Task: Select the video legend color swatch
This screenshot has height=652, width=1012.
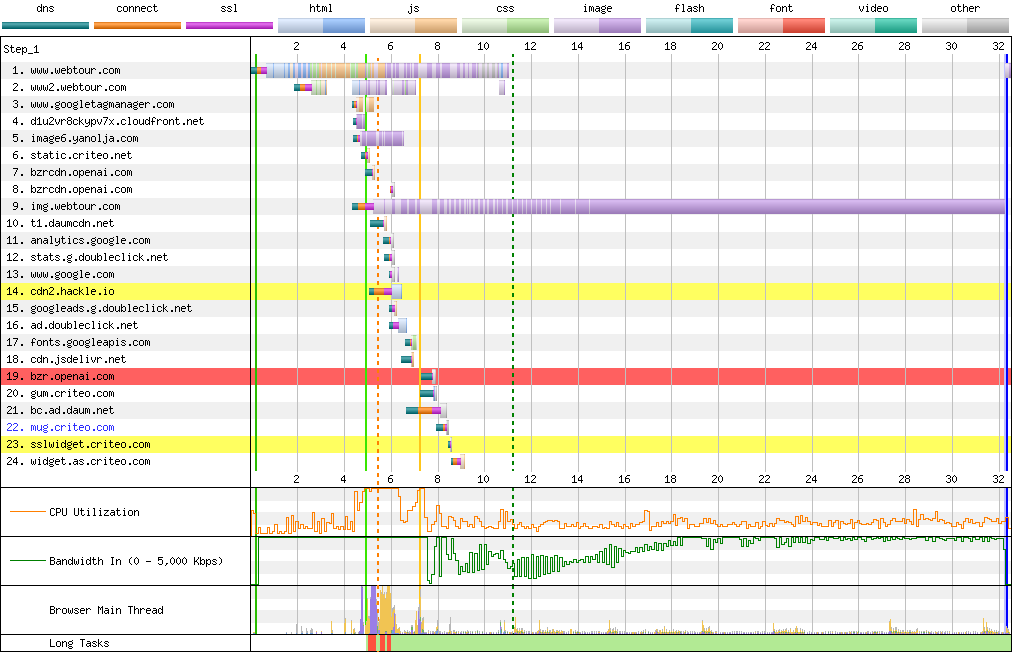Action: point(873,26)
